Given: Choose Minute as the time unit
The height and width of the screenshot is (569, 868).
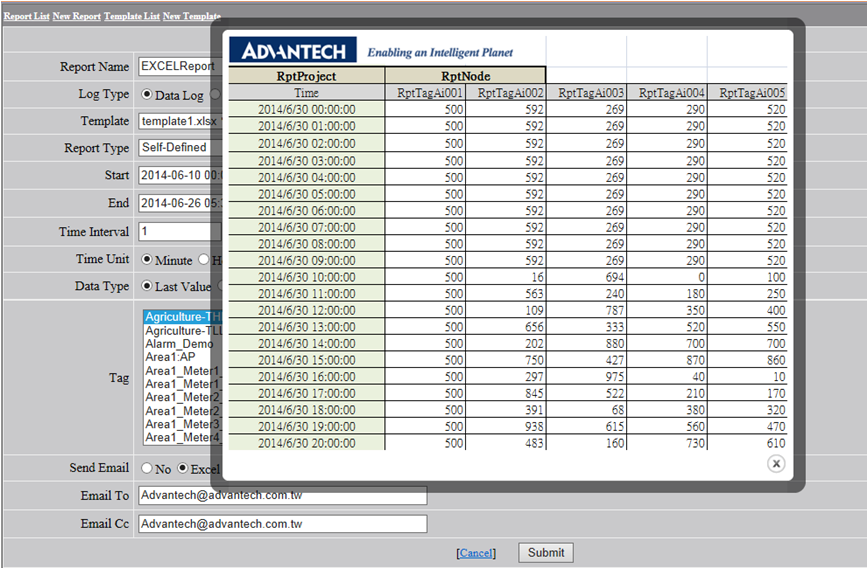Looking at the screenshot, I should coord(148,259).
